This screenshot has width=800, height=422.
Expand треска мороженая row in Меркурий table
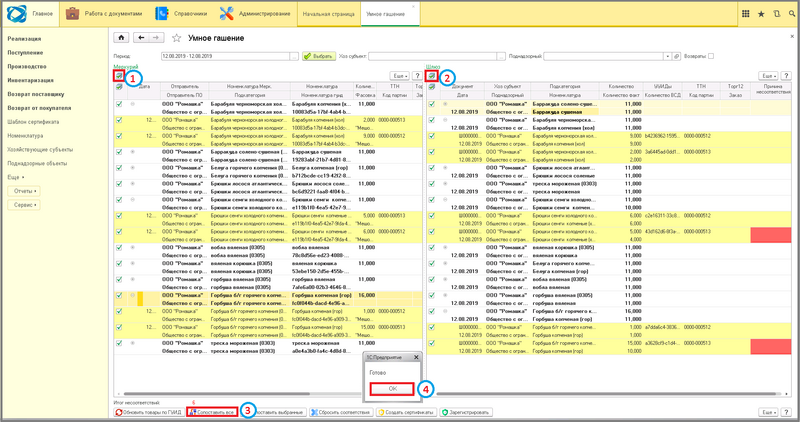point(133,343)
